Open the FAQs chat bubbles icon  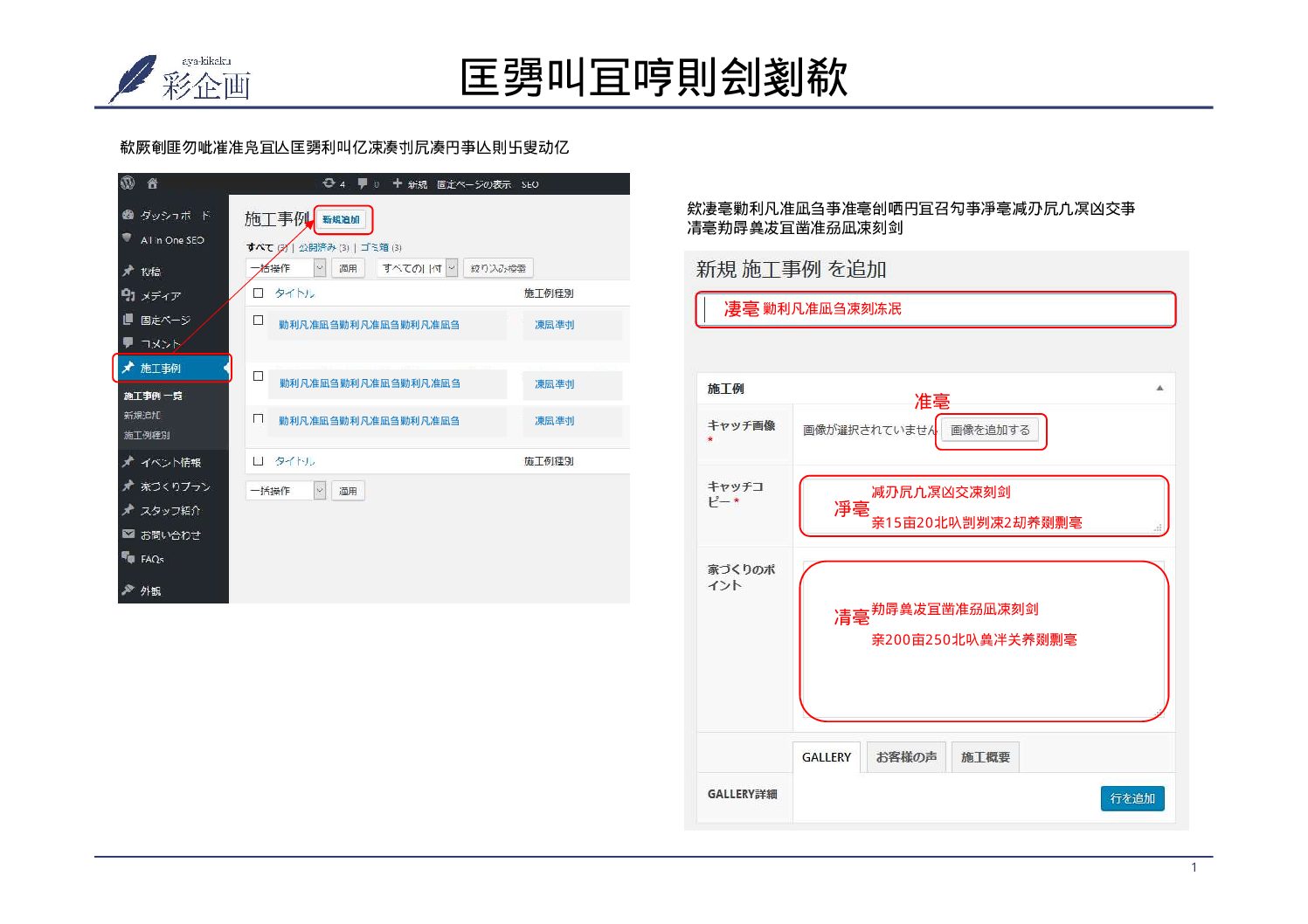[x=128, y=558]
